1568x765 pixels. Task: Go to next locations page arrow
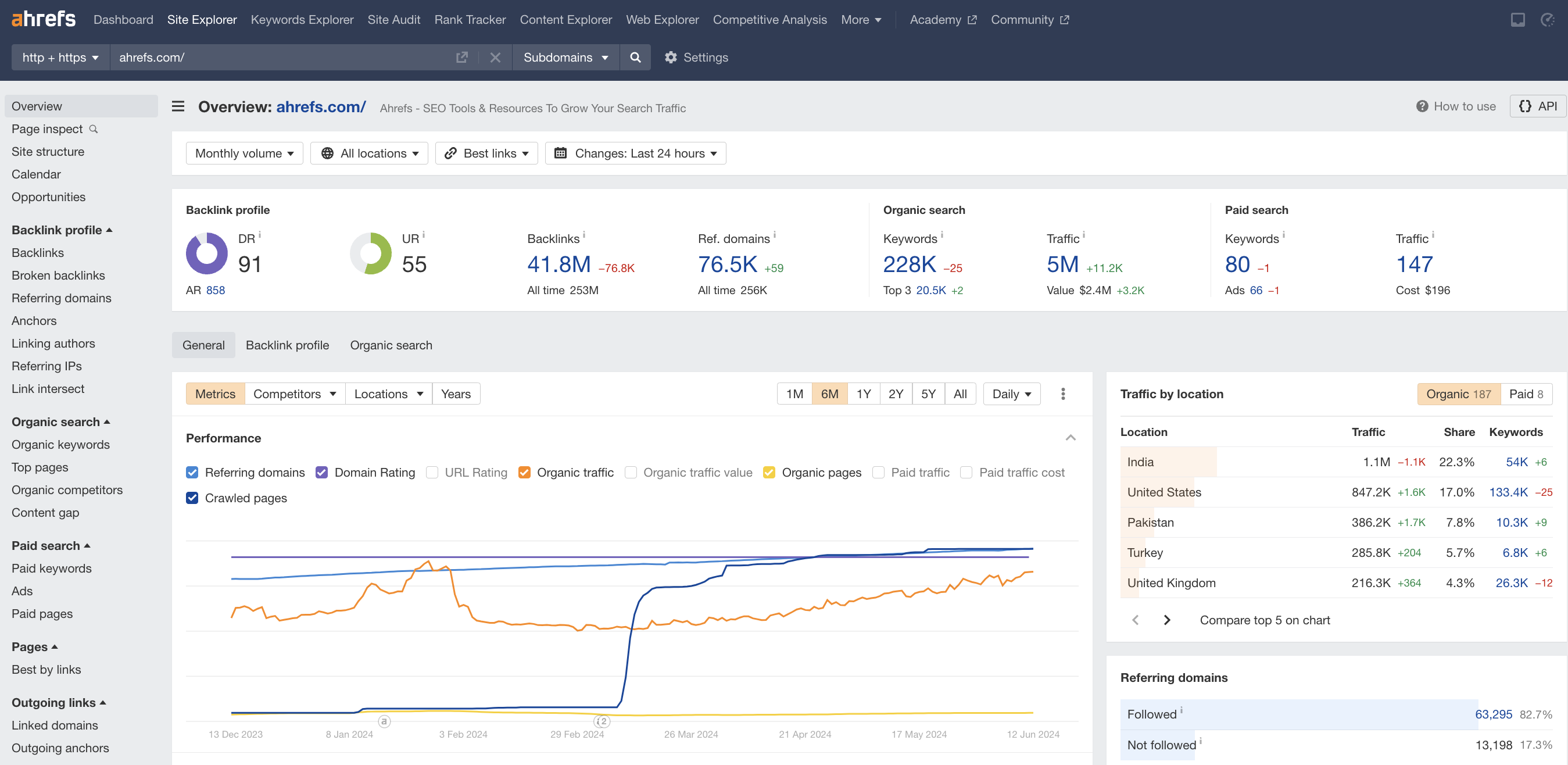[x=1167, y=620]
